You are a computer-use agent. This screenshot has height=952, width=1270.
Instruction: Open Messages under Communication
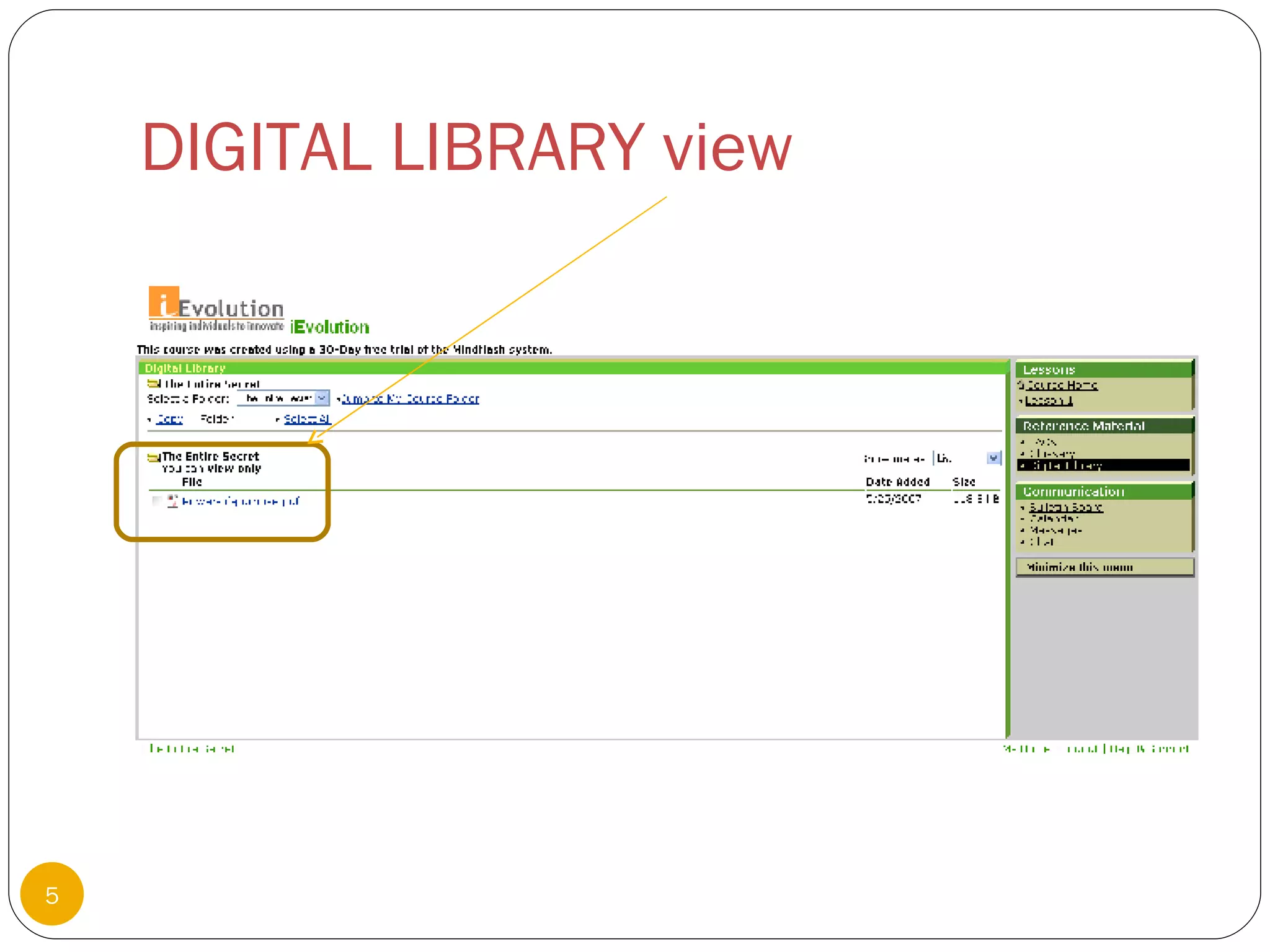(1055, 530)
